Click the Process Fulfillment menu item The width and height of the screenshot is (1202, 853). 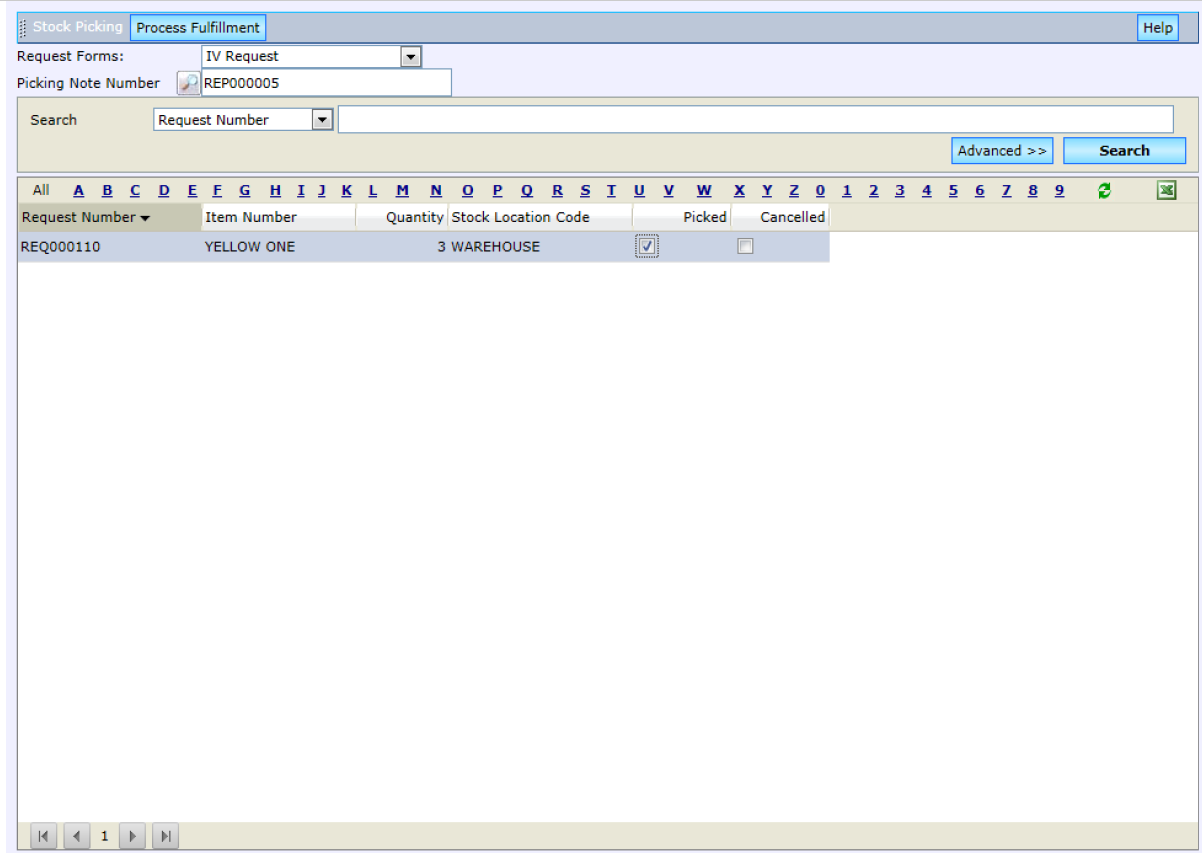[x=198, y=28]
